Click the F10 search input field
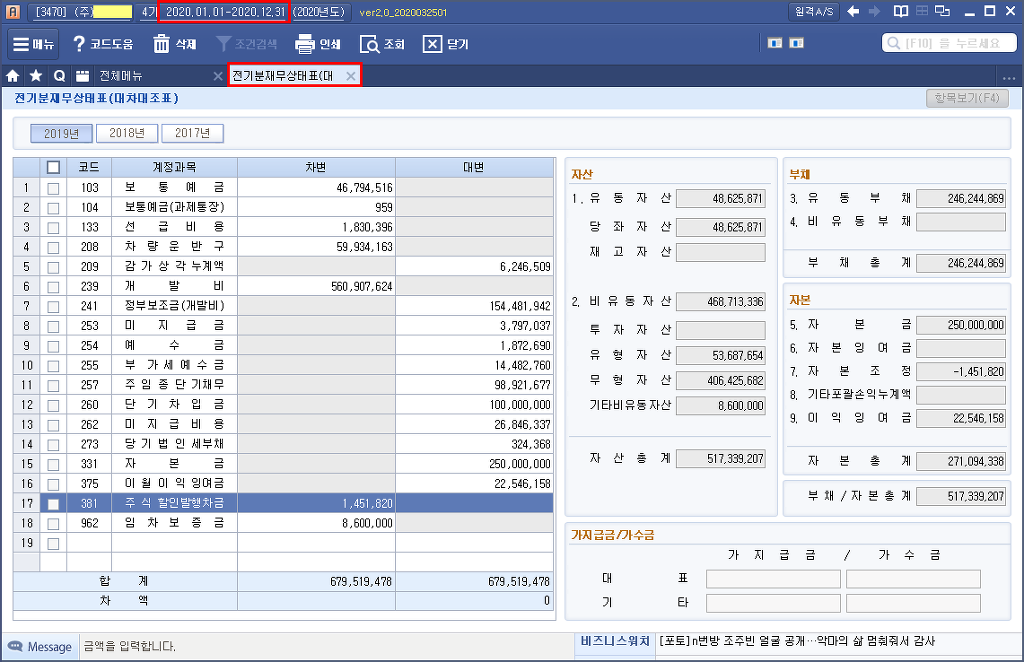Image resolution: width=1024 pixels, height=662 pixels. click(952, 44)
